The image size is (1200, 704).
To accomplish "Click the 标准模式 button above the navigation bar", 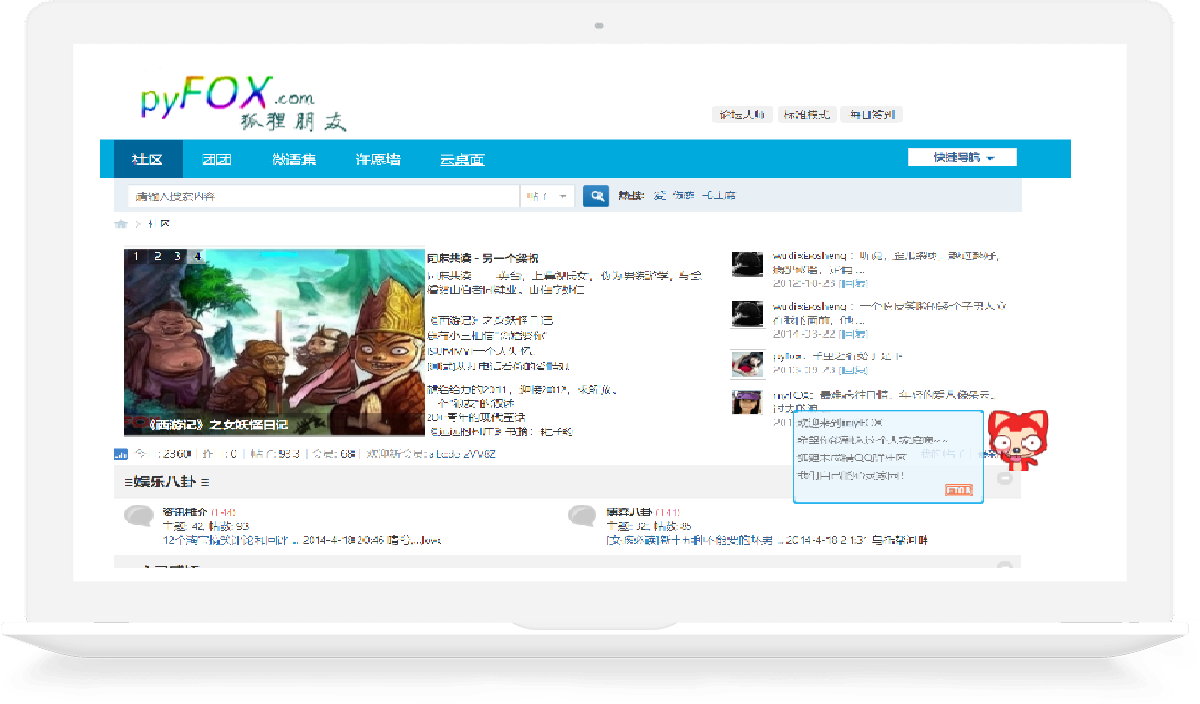I will pos(806,114).
